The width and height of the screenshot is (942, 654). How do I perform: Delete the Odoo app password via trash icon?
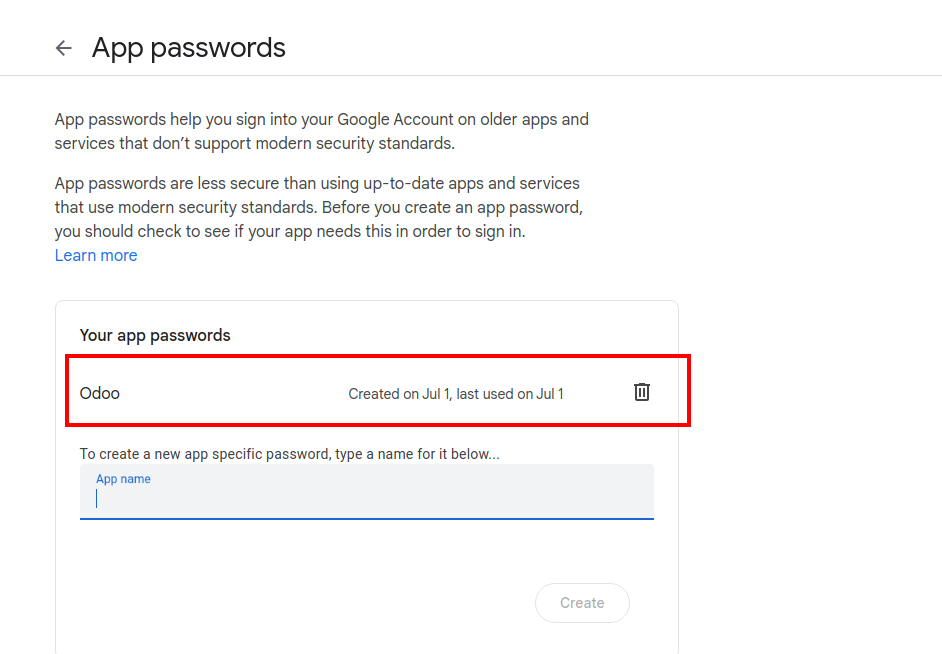coord(642,392)
